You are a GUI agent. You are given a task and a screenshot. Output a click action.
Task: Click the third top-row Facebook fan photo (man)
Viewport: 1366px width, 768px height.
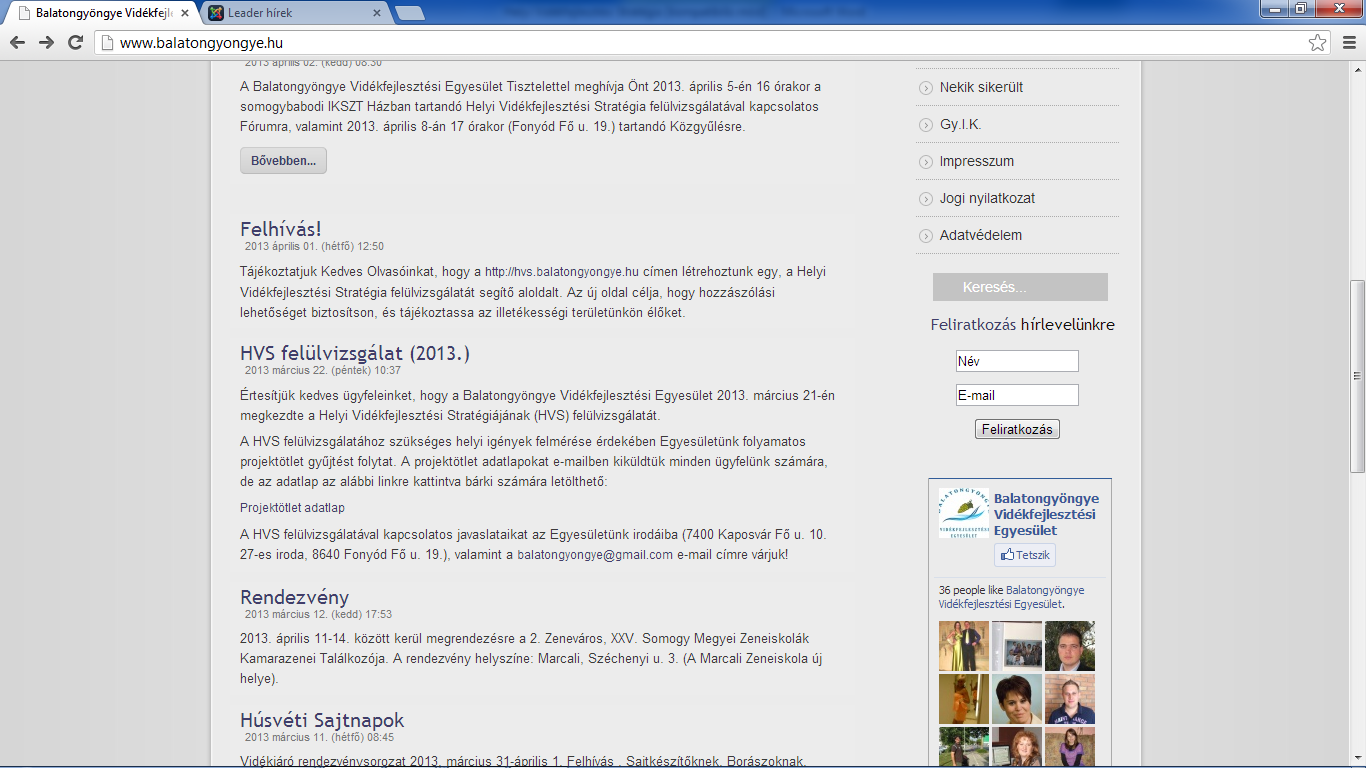1070,646
